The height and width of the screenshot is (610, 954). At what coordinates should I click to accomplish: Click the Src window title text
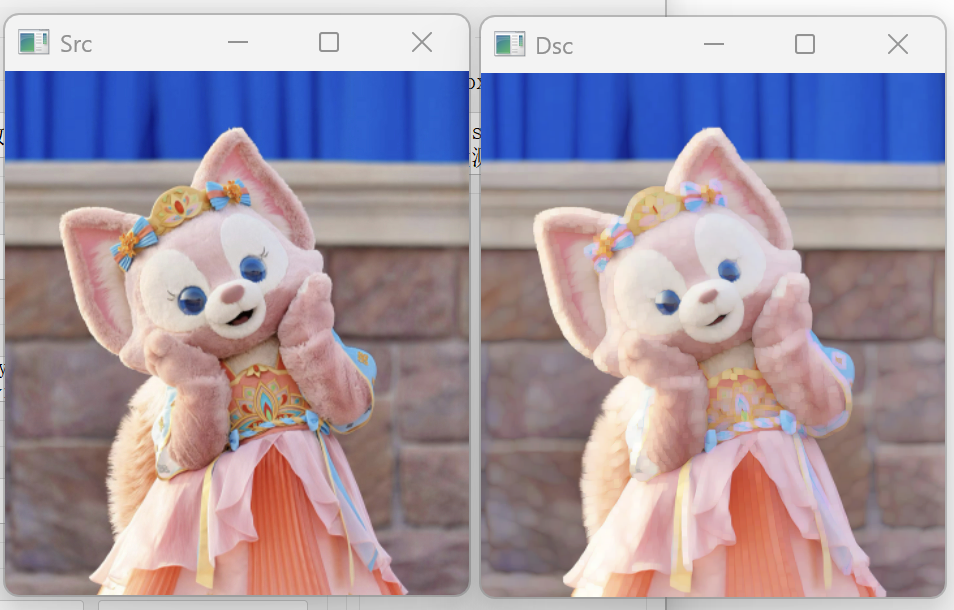76,44
